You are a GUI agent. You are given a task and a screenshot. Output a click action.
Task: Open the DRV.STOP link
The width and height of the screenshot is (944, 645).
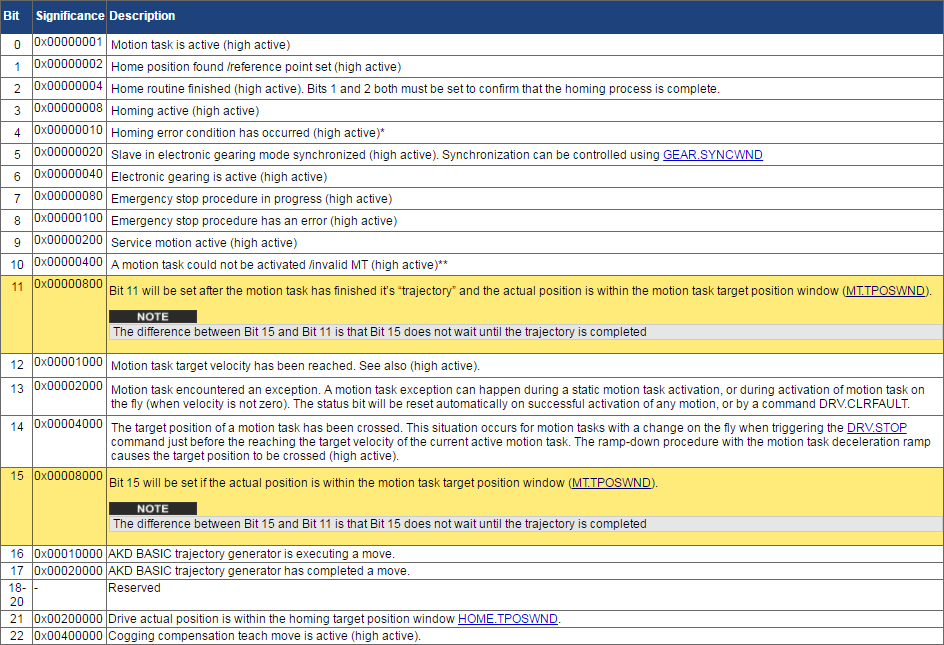pos(877,428)
